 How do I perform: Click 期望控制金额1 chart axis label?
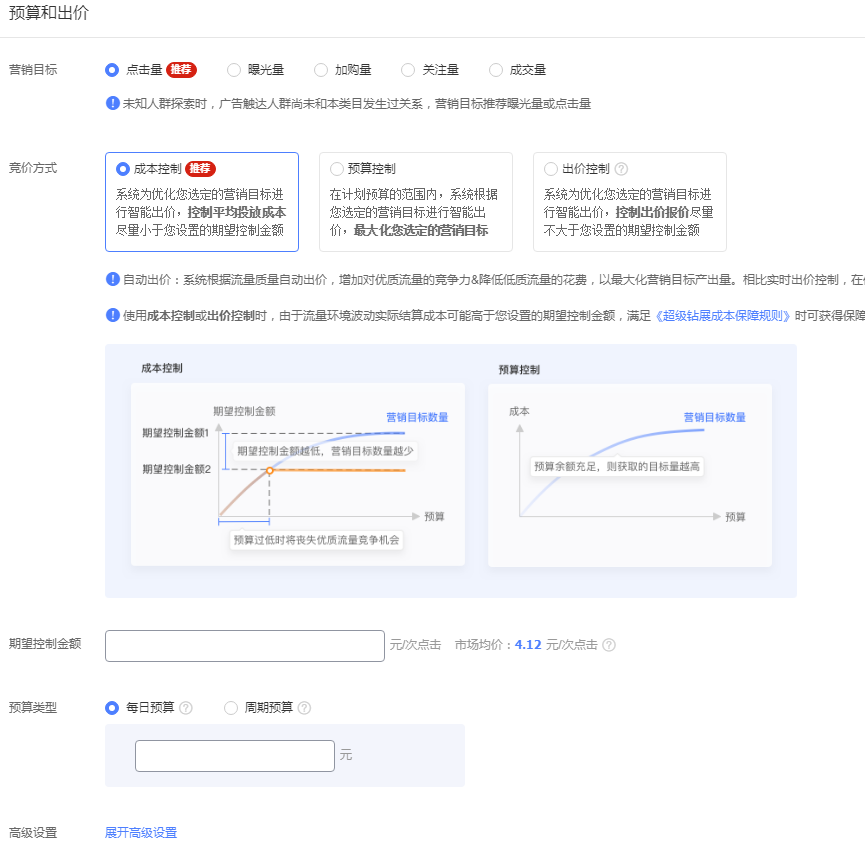point(175,433)
